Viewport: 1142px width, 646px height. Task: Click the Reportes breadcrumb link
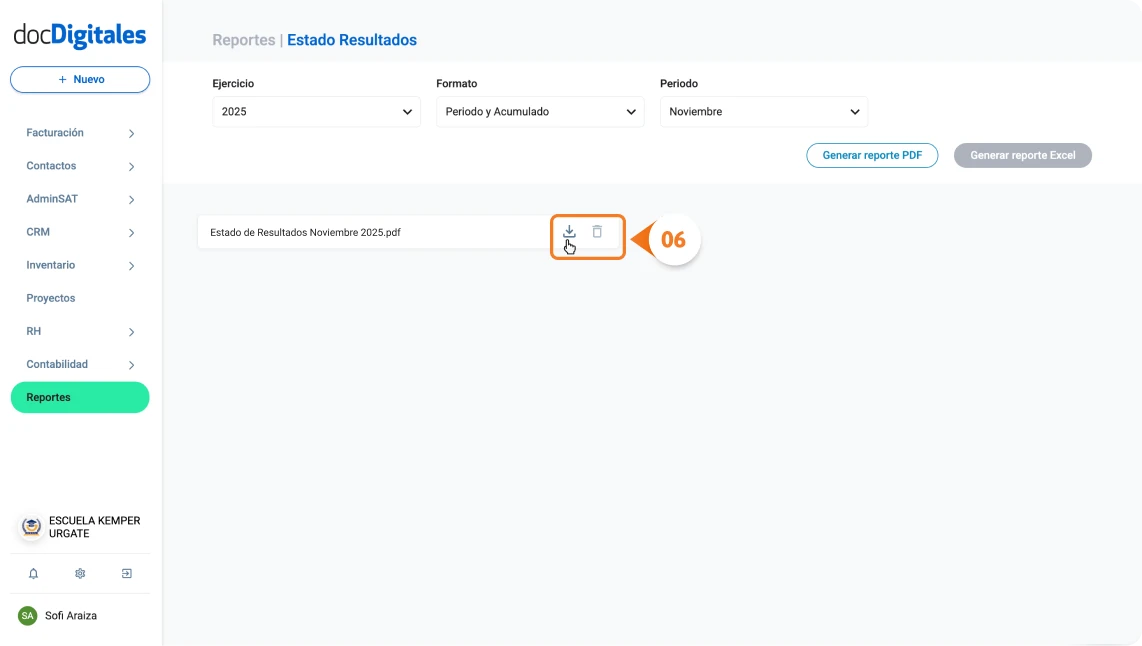click(x=243, y=41)
